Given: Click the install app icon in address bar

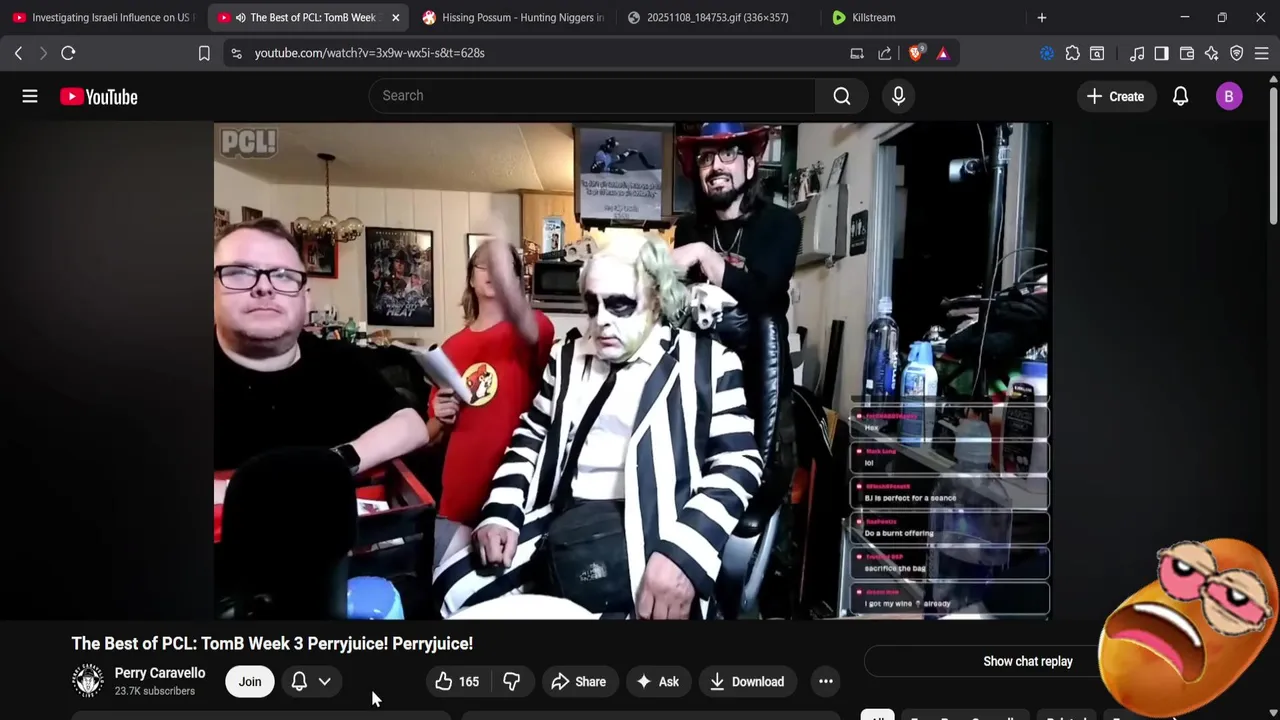Looking at the screenshot, I should tap(857, 53).
